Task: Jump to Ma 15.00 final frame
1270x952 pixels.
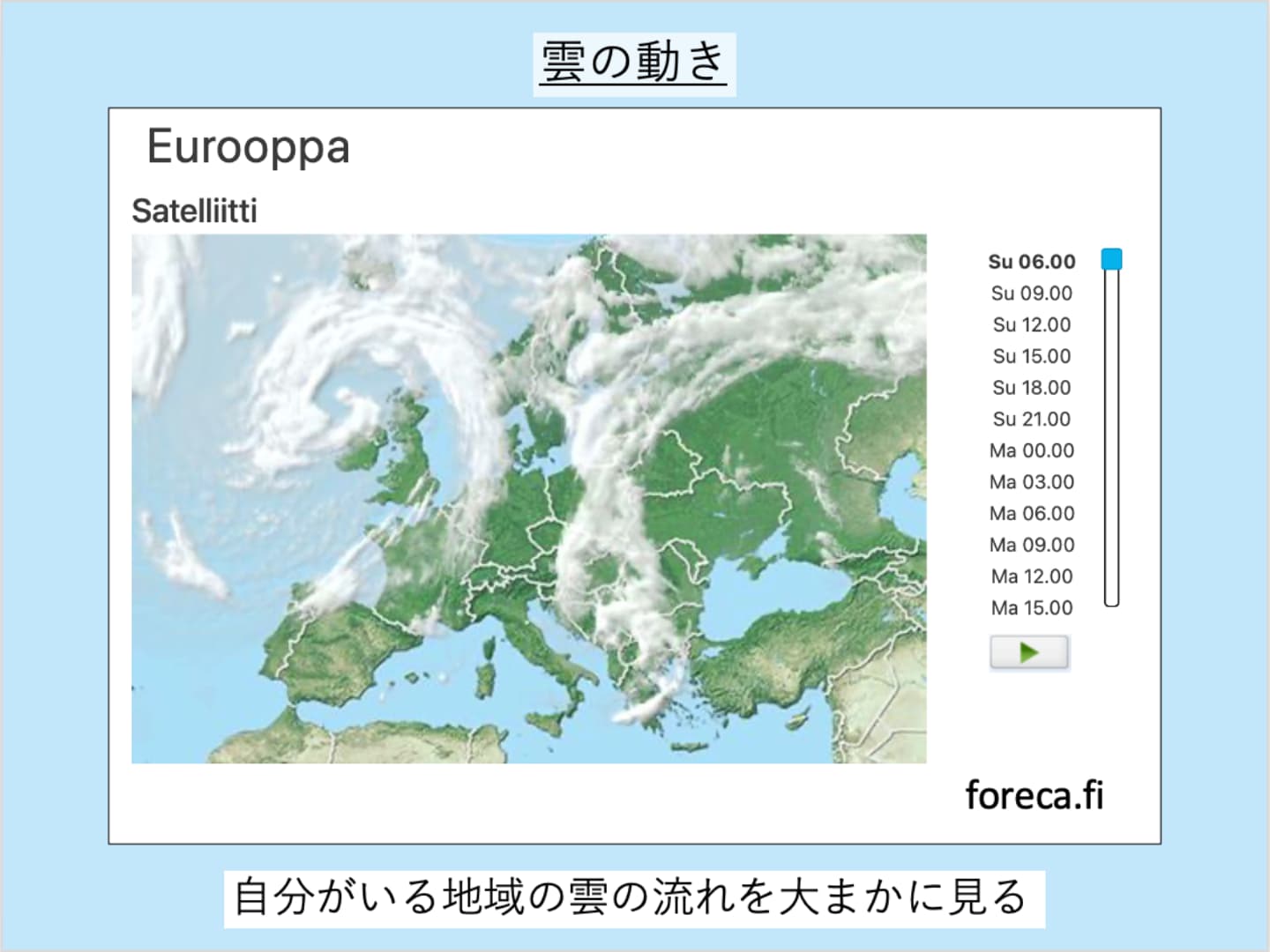Action: pos(1031,608)
